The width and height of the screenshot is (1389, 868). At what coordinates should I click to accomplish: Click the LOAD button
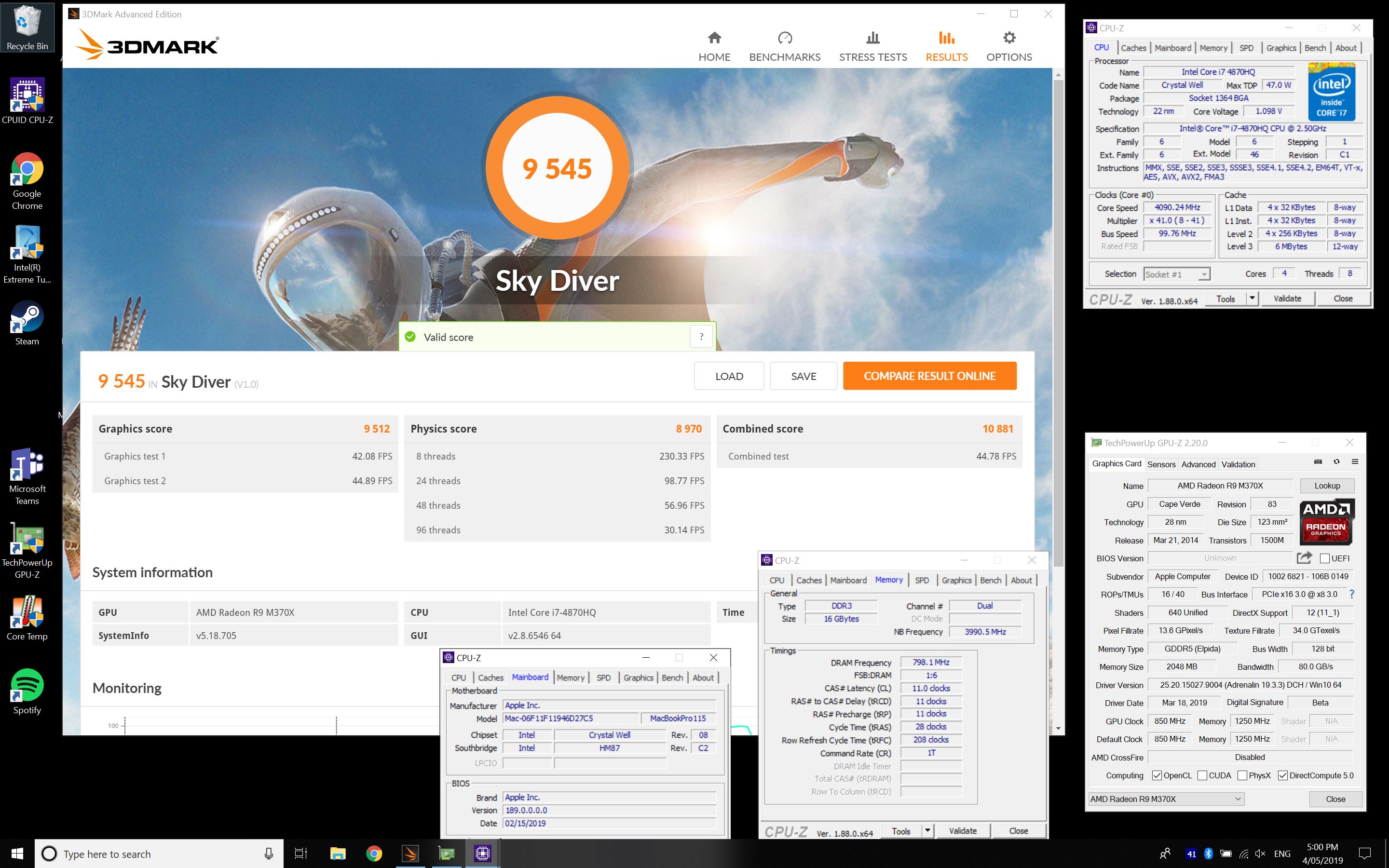pos(729,376)
